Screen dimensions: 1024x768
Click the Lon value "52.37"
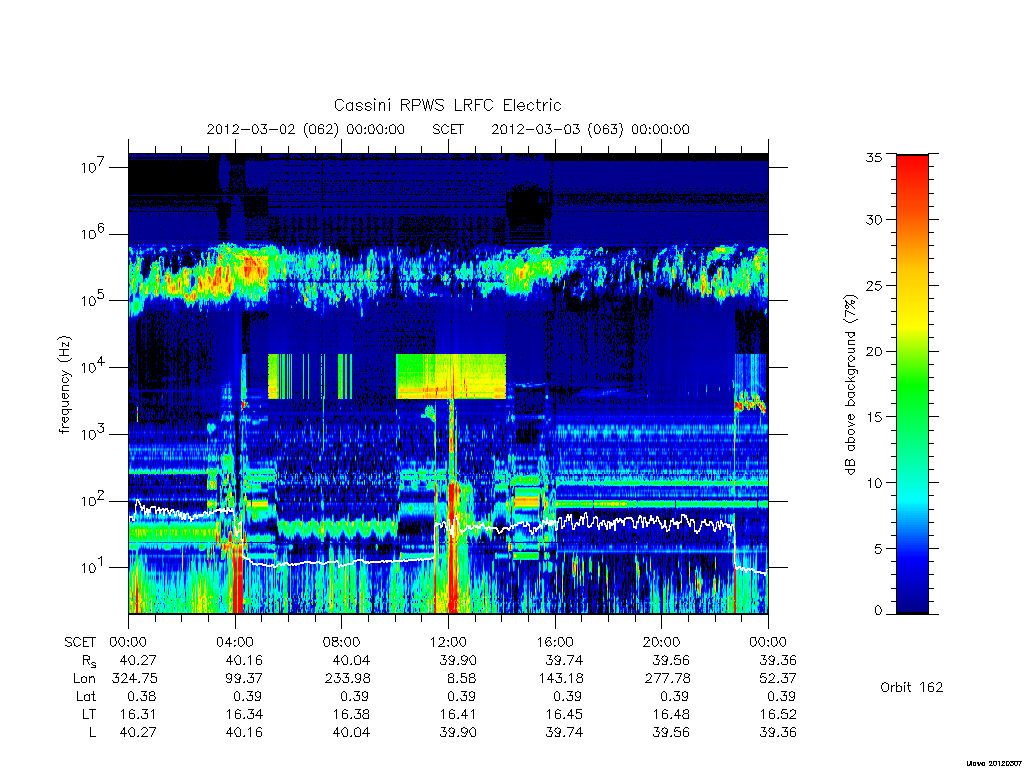tap(778, 678)
